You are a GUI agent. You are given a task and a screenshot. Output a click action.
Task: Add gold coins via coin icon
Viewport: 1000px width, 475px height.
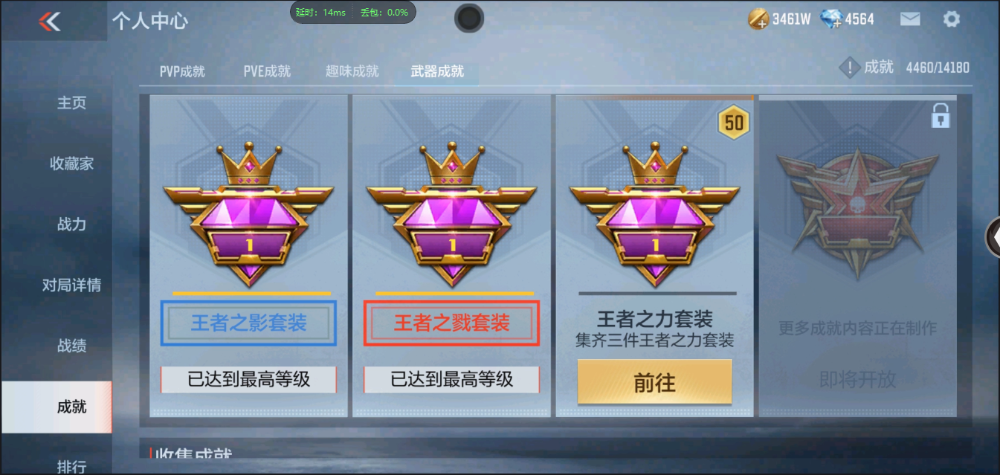[x=758, y=19]
